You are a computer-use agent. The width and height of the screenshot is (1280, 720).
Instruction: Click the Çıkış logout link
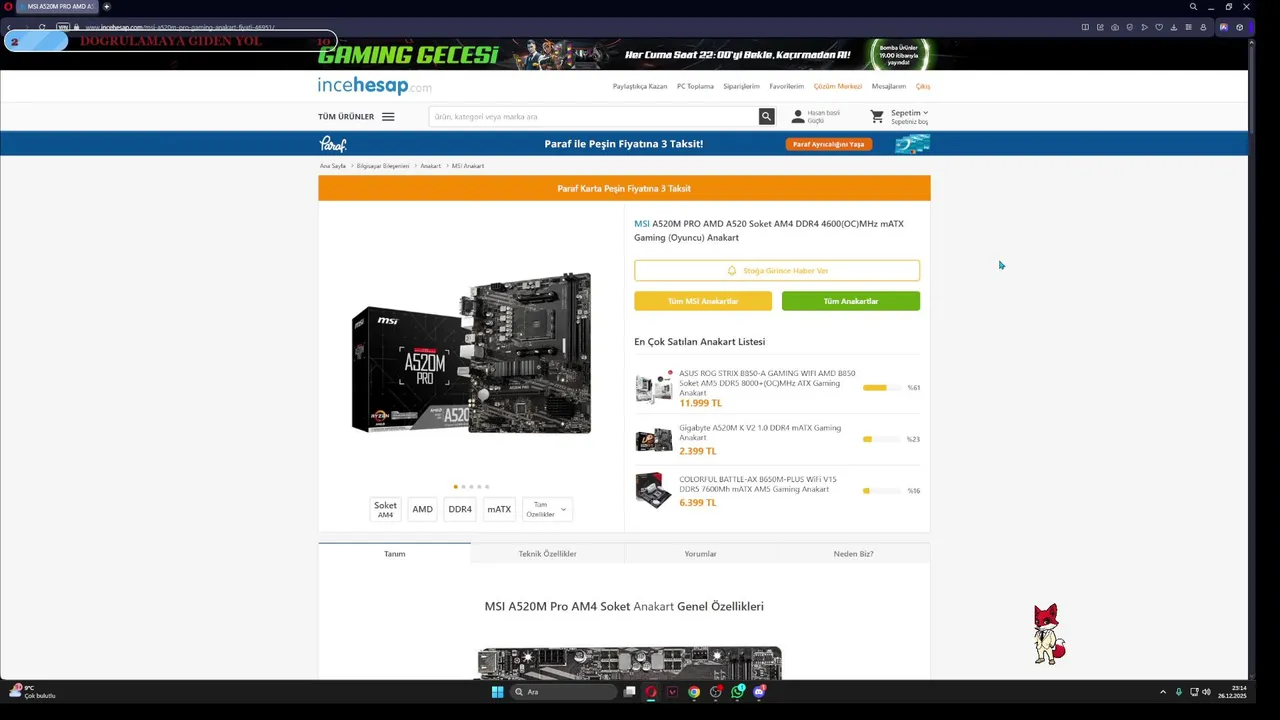[923, 86]
